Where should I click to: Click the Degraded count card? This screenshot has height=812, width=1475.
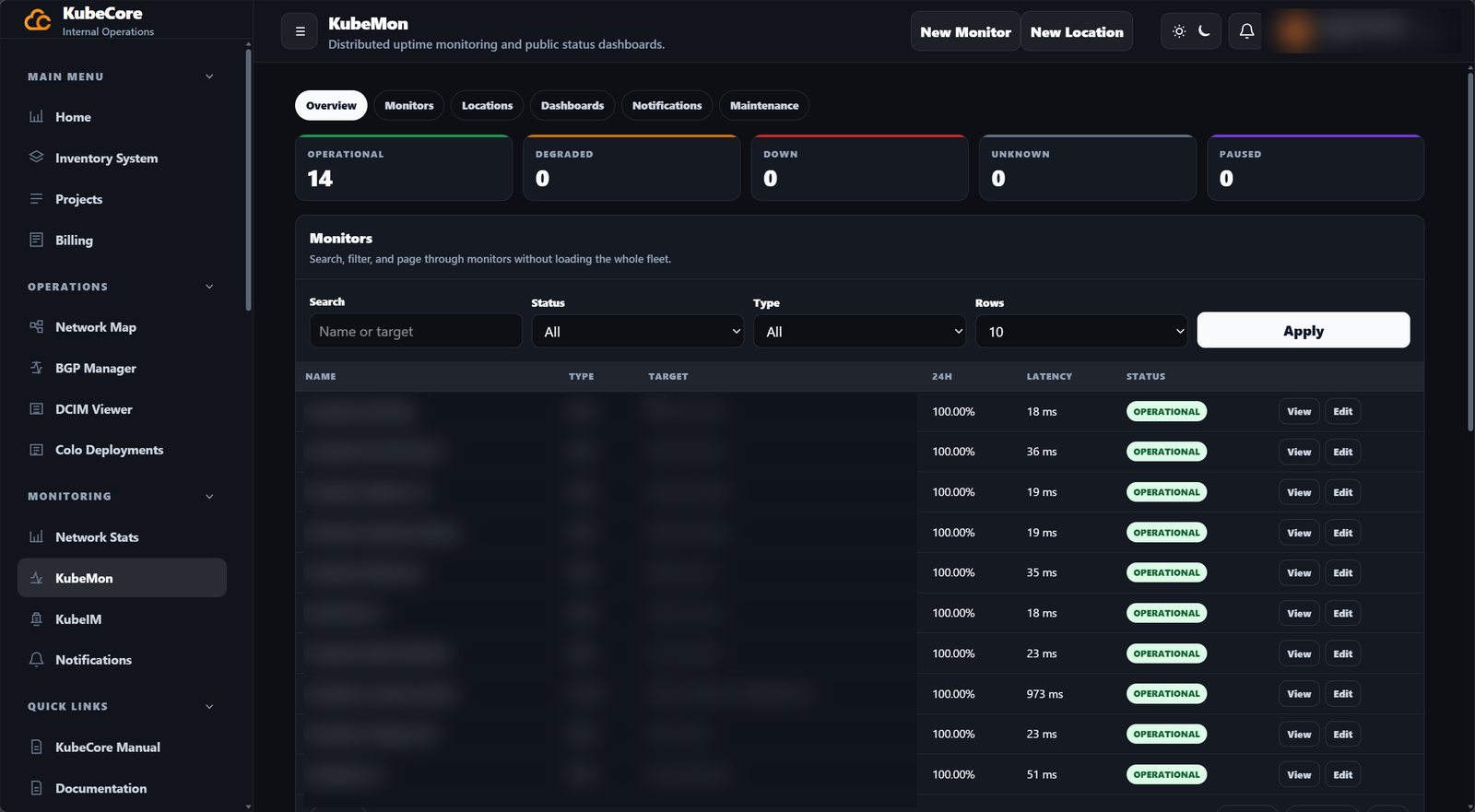tap(631, 168)
